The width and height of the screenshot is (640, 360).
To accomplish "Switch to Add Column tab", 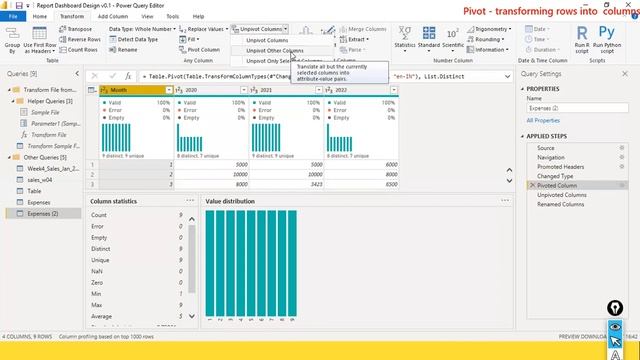I will 113,16.
